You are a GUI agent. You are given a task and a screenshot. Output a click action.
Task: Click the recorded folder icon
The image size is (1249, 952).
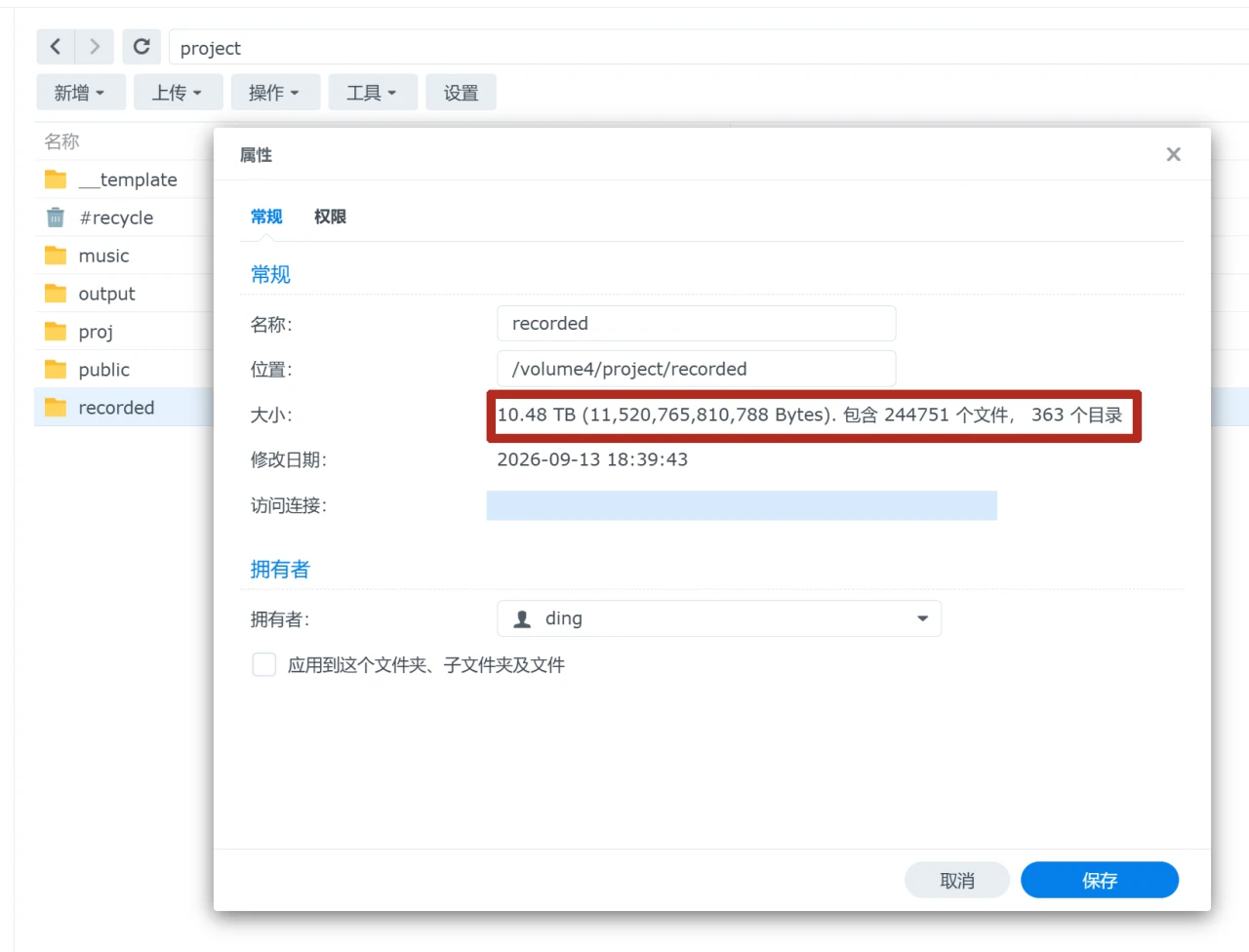(56, 408)
